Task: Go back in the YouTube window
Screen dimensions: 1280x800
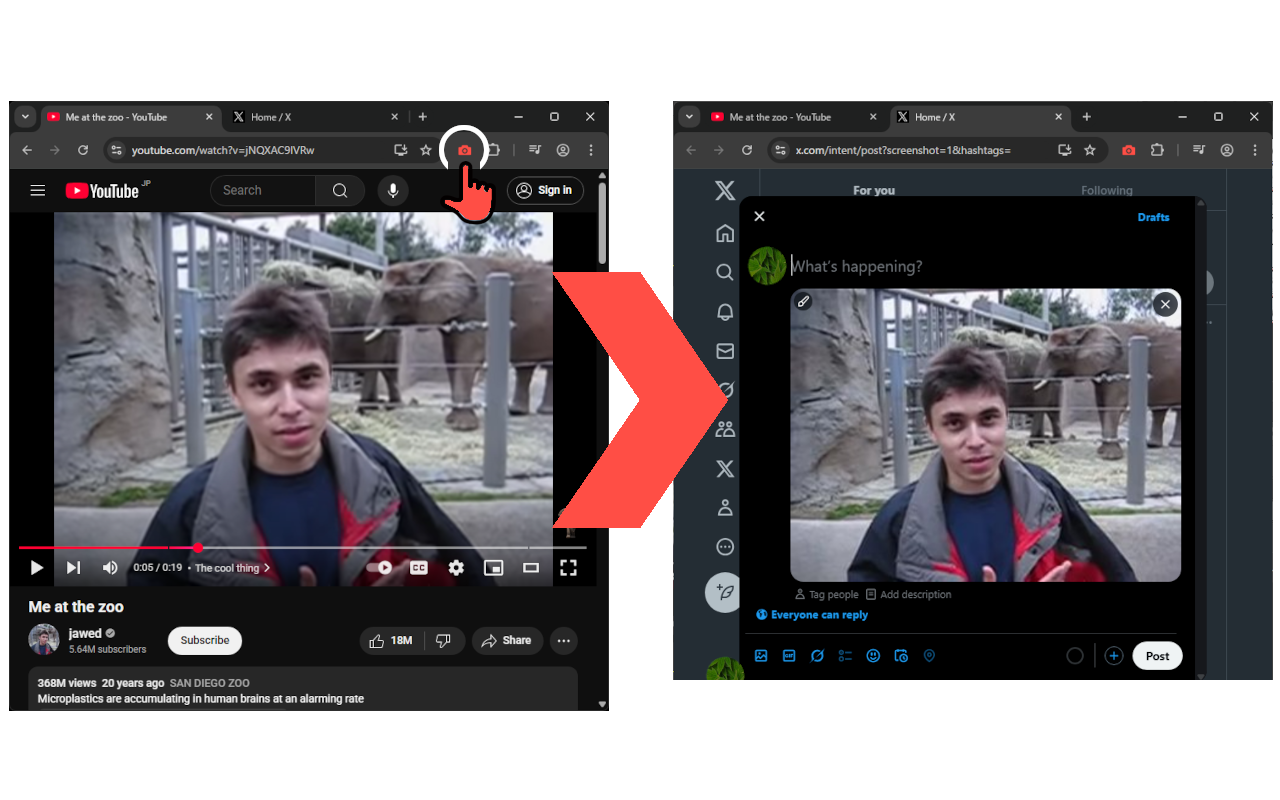Action: pos(27,150)
